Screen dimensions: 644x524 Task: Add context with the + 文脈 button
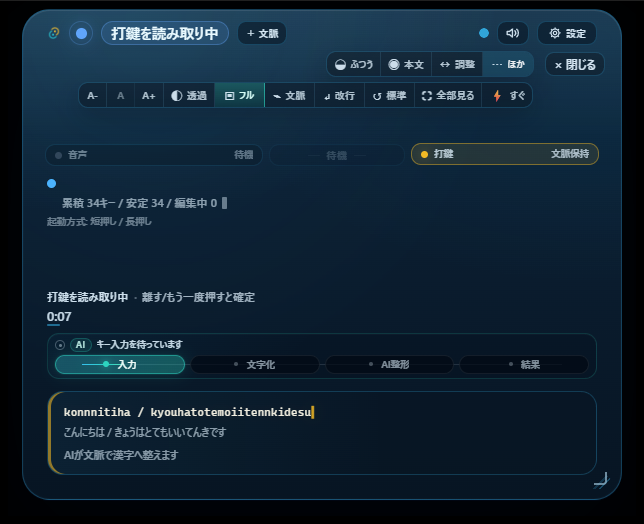262,33
